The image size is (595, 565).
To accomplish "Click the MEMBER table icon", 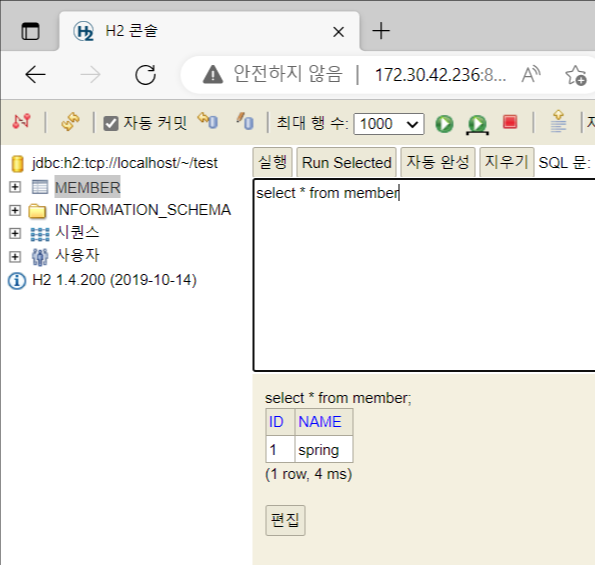I will [x=40, y=187].
